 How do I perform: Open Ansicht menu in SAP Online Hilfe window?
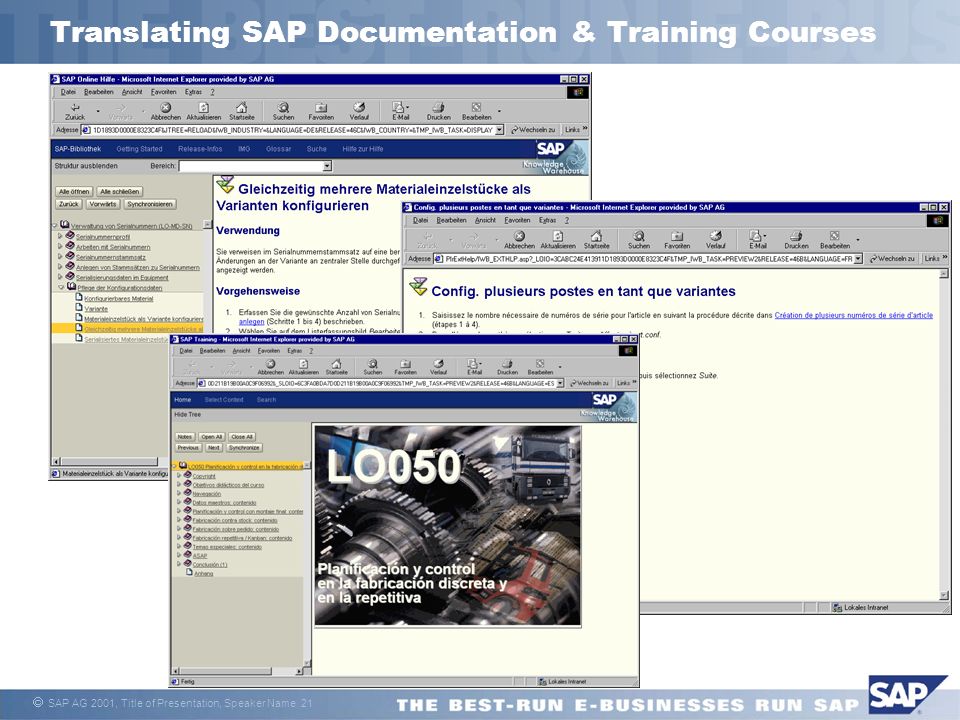pyautogui.click(x=132, y=92)
